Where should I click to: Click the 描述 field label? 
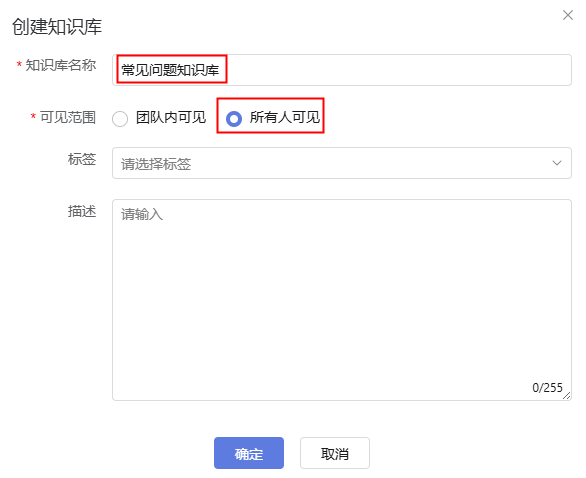coord(82,211)
